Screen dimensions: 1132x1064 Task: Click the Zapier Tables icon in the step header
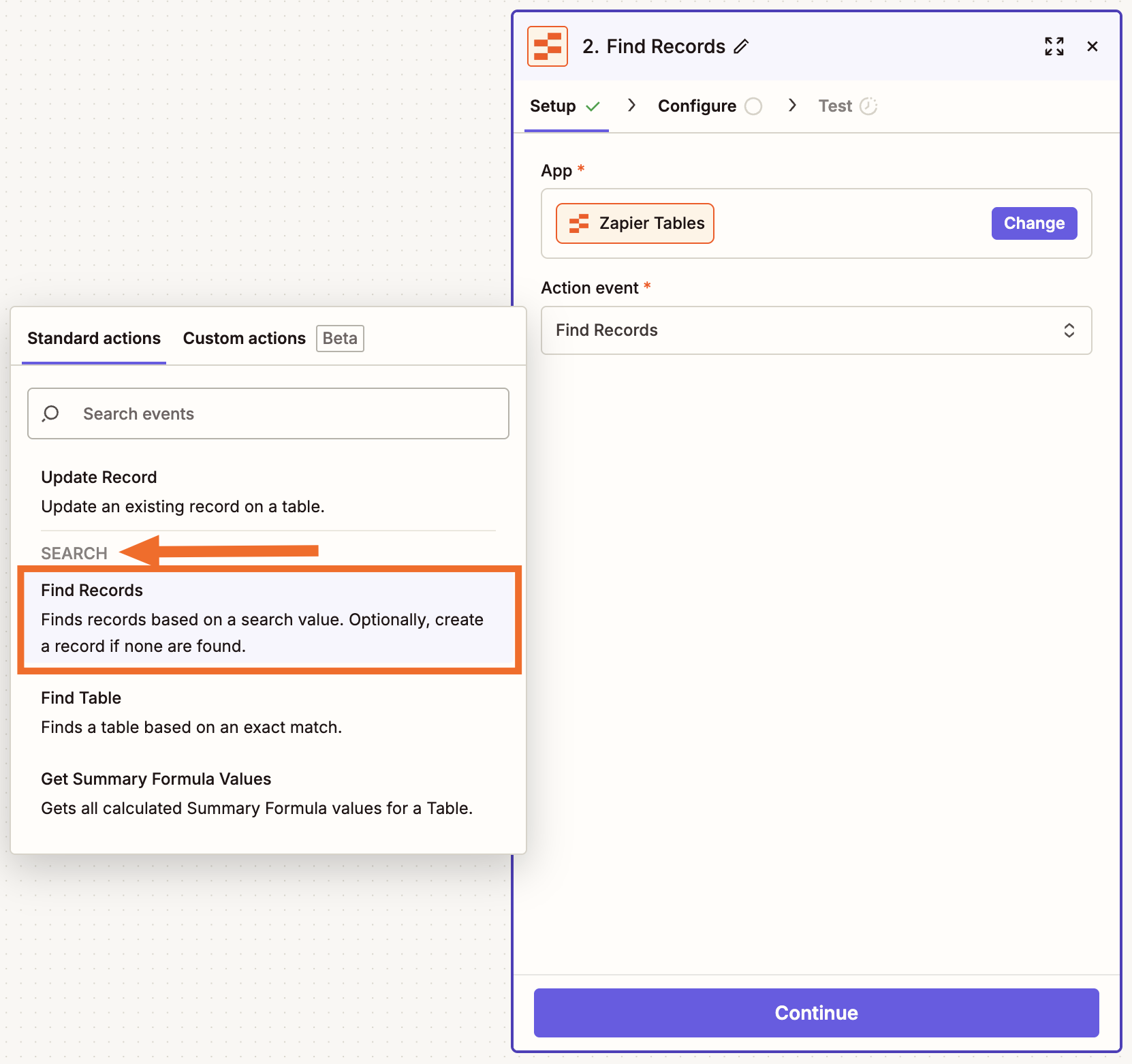click(x=547, y=46)
